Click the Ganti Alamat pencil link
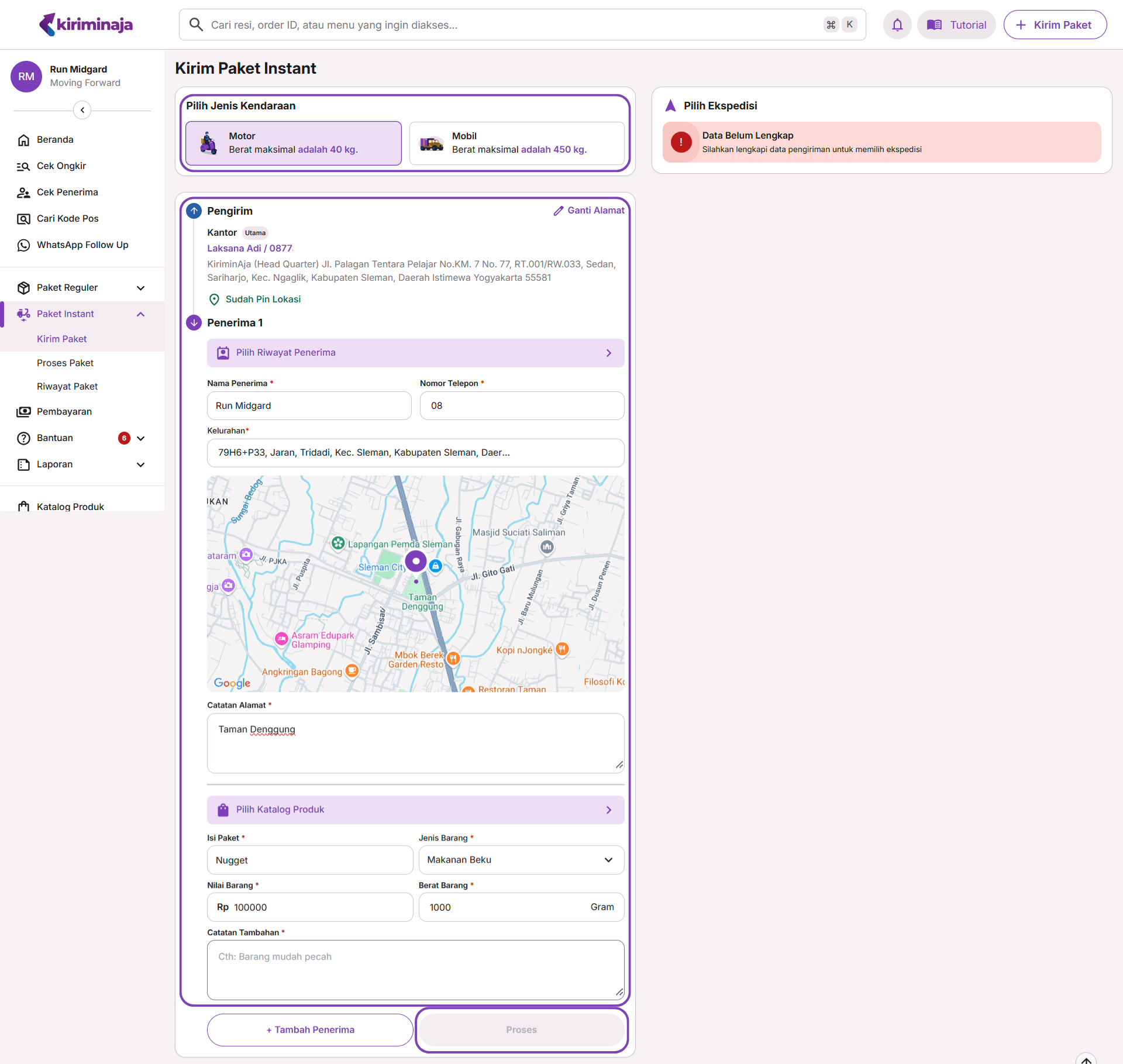The image size is (1123, 1064). pyautogui.click(x=589, y=211)
